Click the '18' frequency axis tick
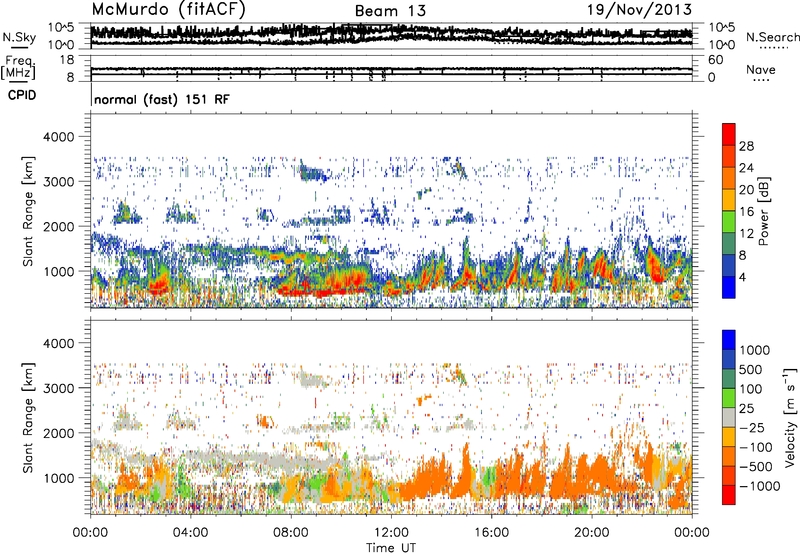The image size is (800, 554). tap(67, 60)
